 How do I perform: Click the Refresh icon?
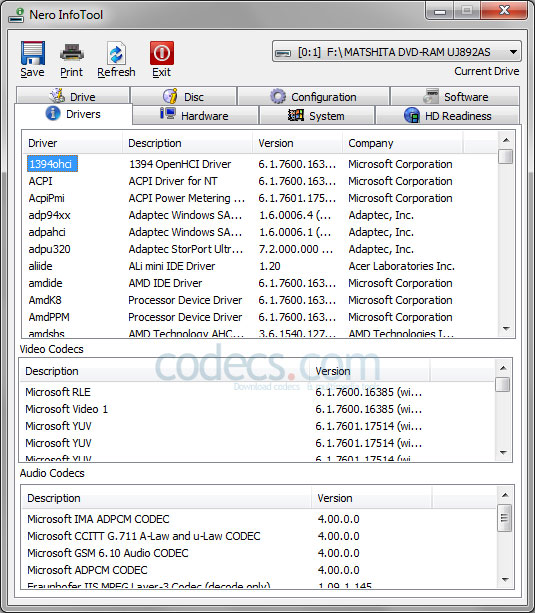(x=116, y=53)
